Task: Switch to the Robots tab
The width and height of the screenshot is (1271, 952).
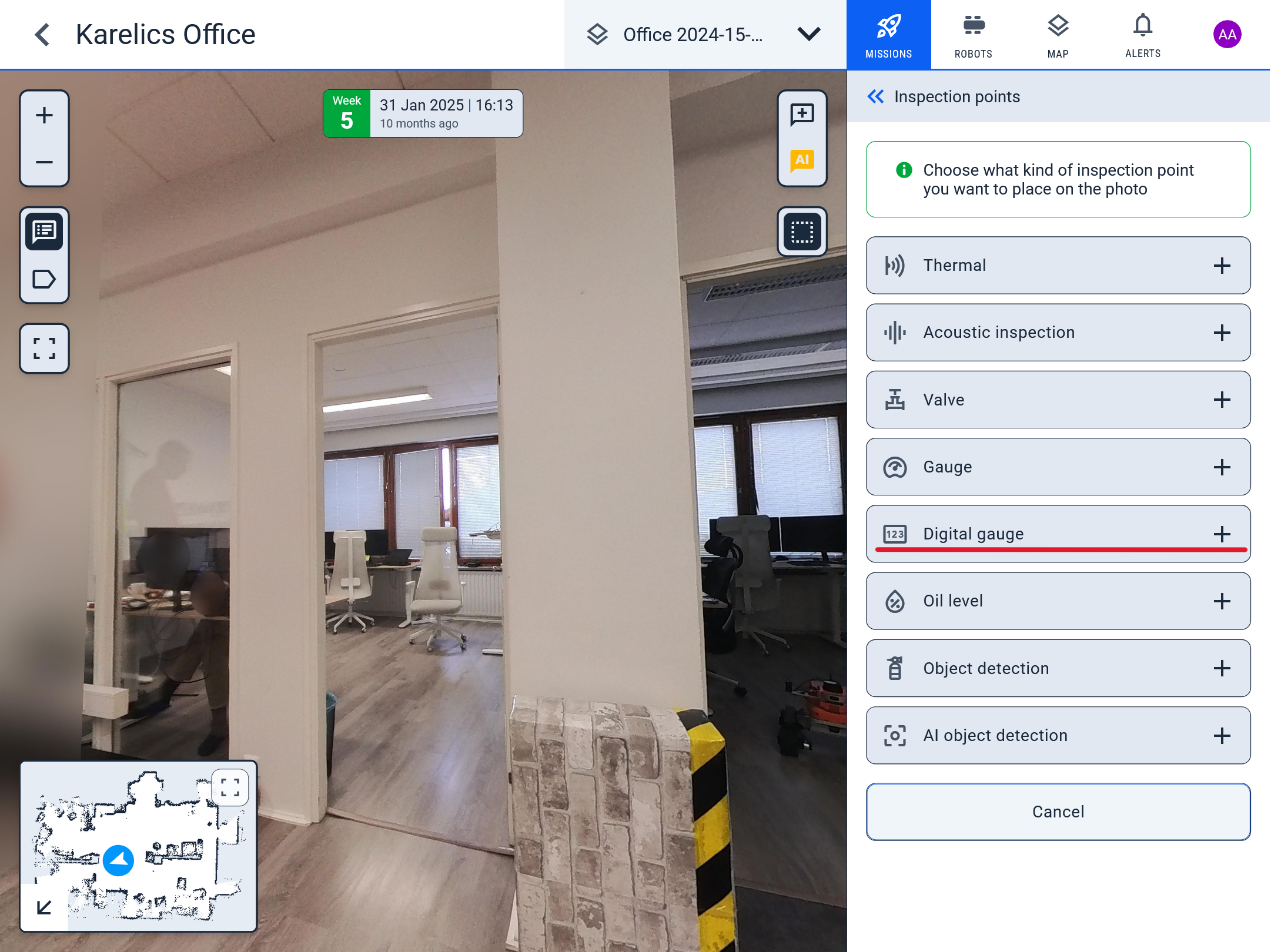Action: coord(973,35)
